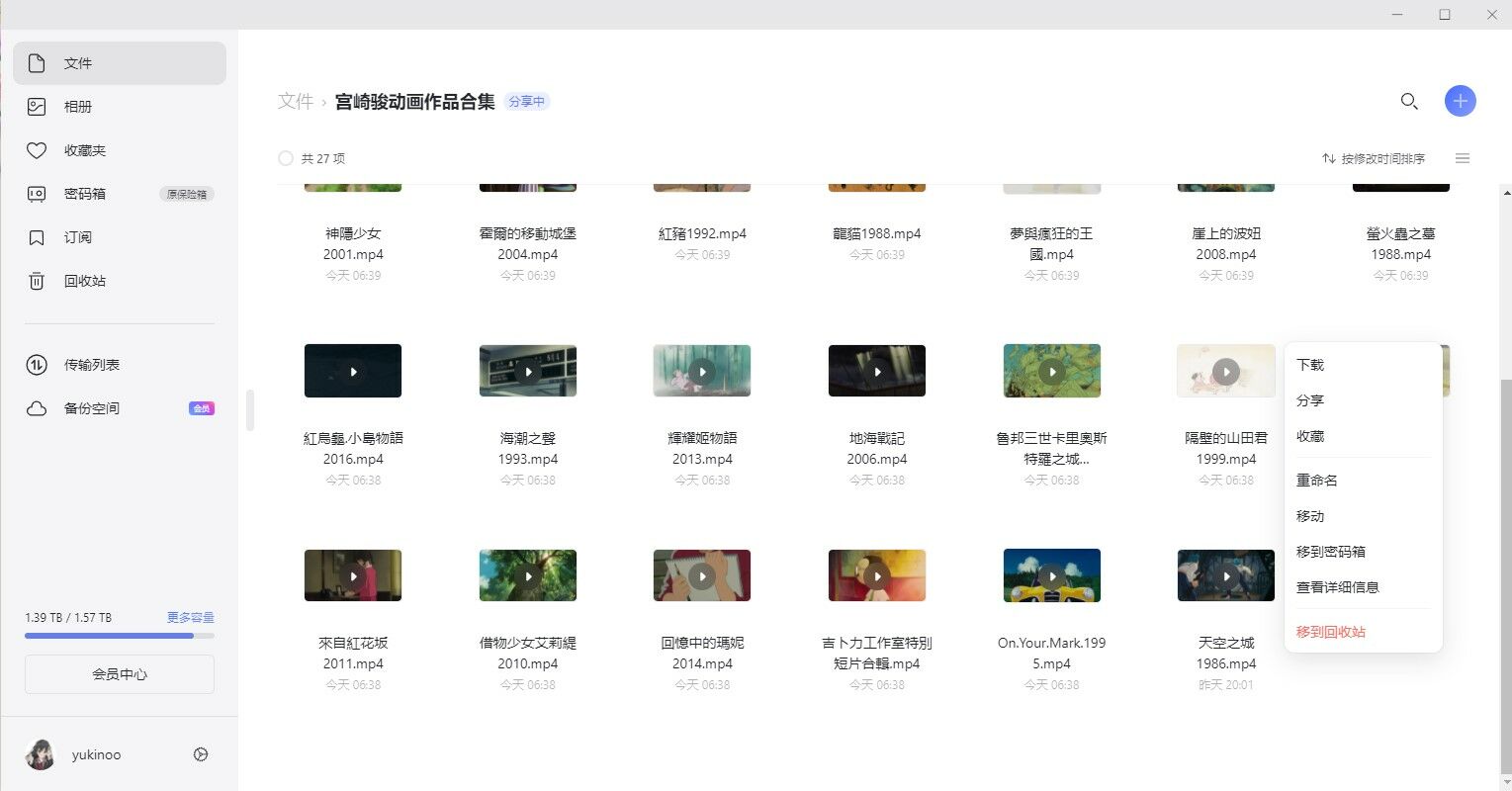
Task: Open the 收藏夹 favorites section
Action: point(85,150)
